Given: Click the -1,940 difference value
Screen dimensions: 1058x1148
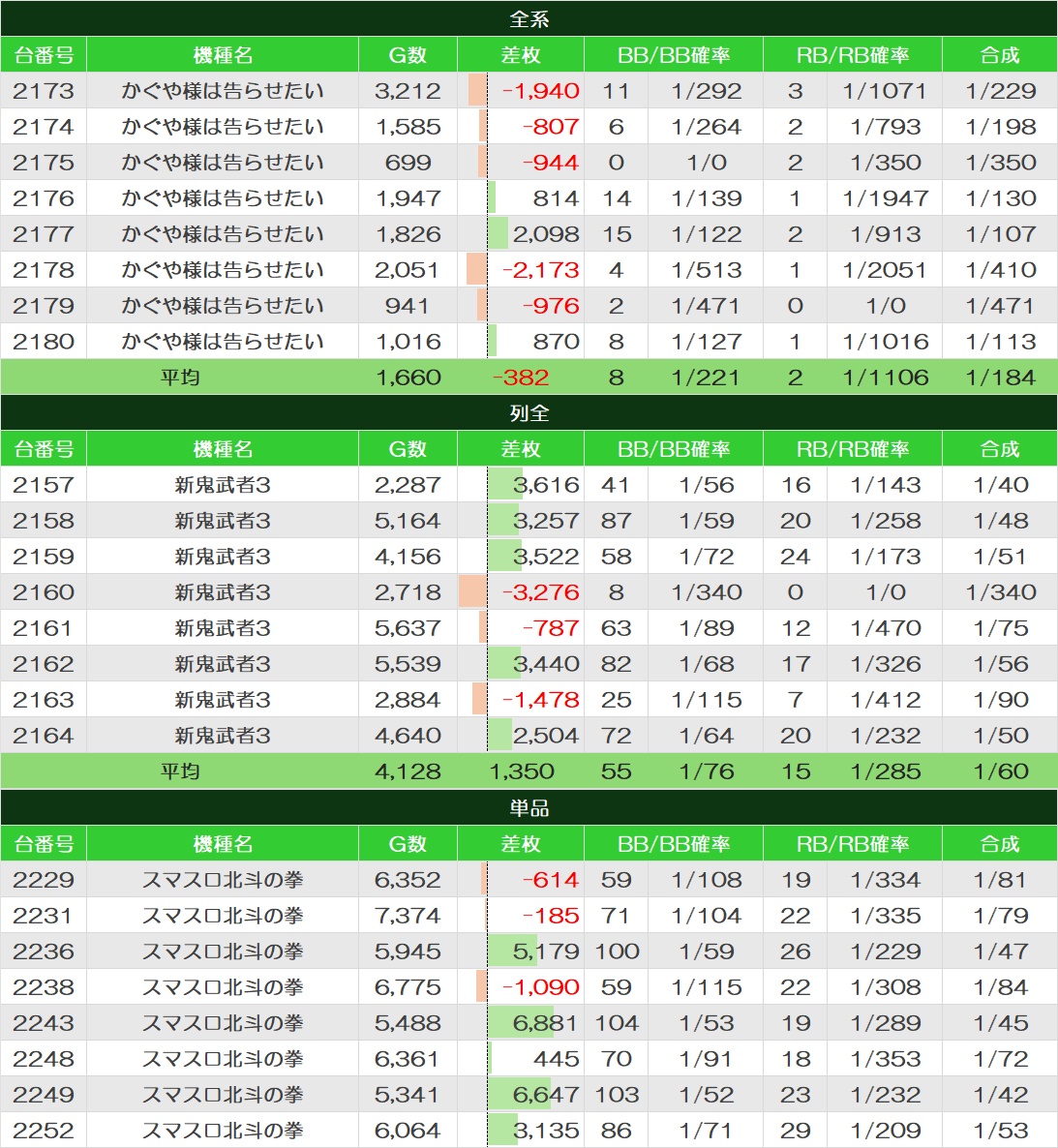Looking at the screenshot, I should pyautogui.click(x=540, y=91).
